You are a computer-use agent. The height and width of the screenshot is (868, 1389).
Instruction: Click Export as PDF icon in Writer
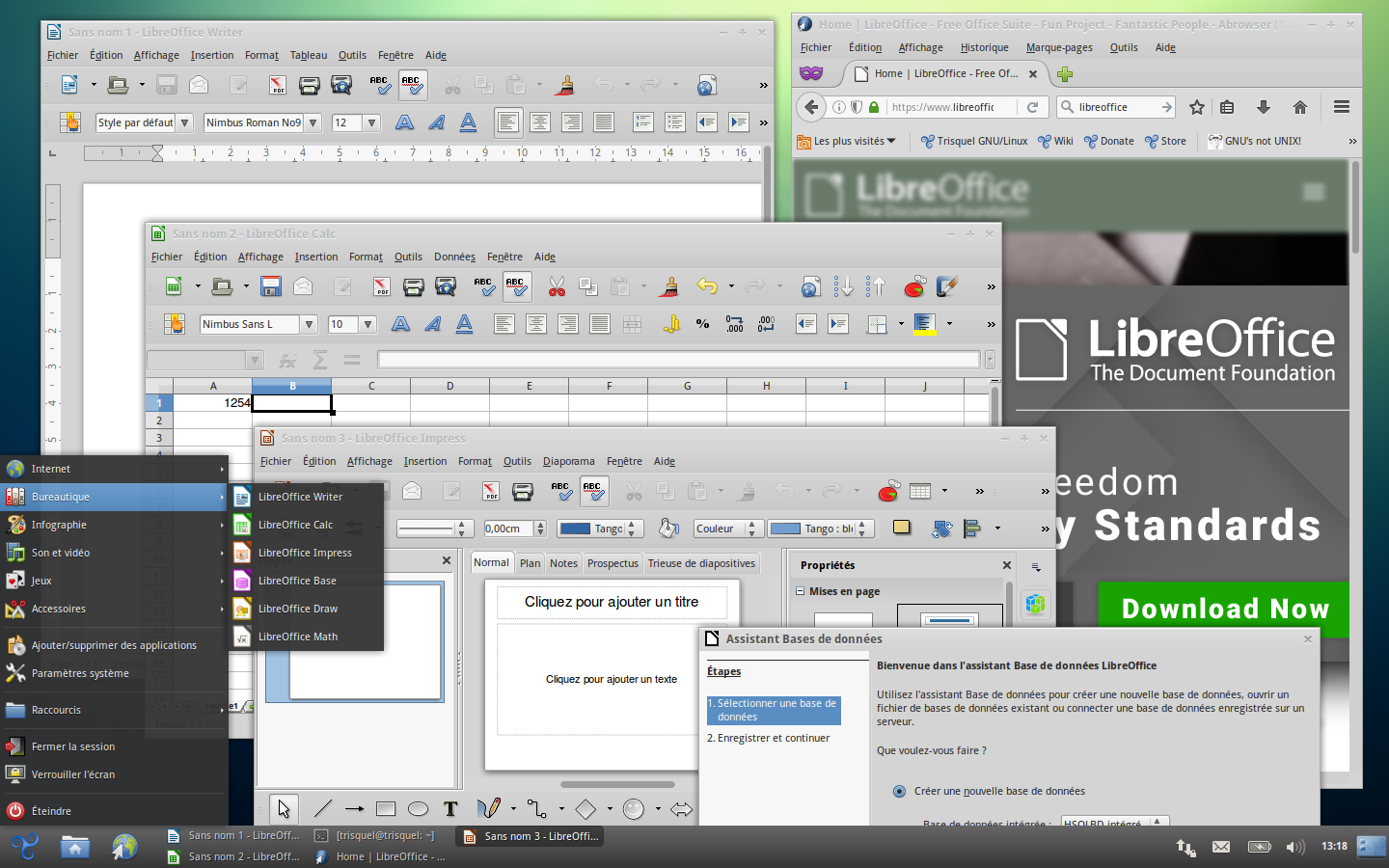(x=277, y=85)
